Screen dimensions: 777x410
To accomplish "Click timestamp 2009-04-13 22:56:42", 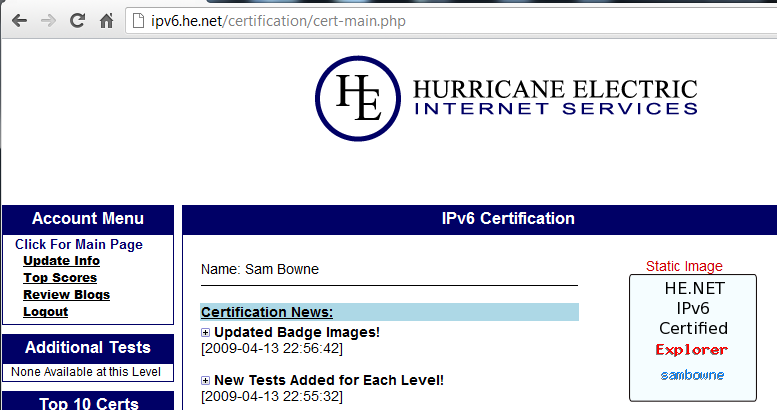I will [x=272, y=349].
